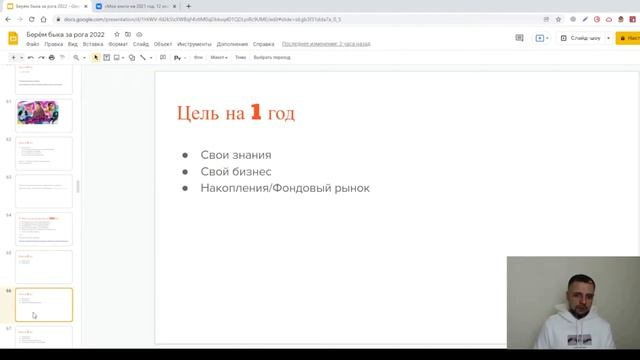Go back in the browser
The height and width of the screenshot is (360, 640).
pyautogui.click(x=8, y=19)
